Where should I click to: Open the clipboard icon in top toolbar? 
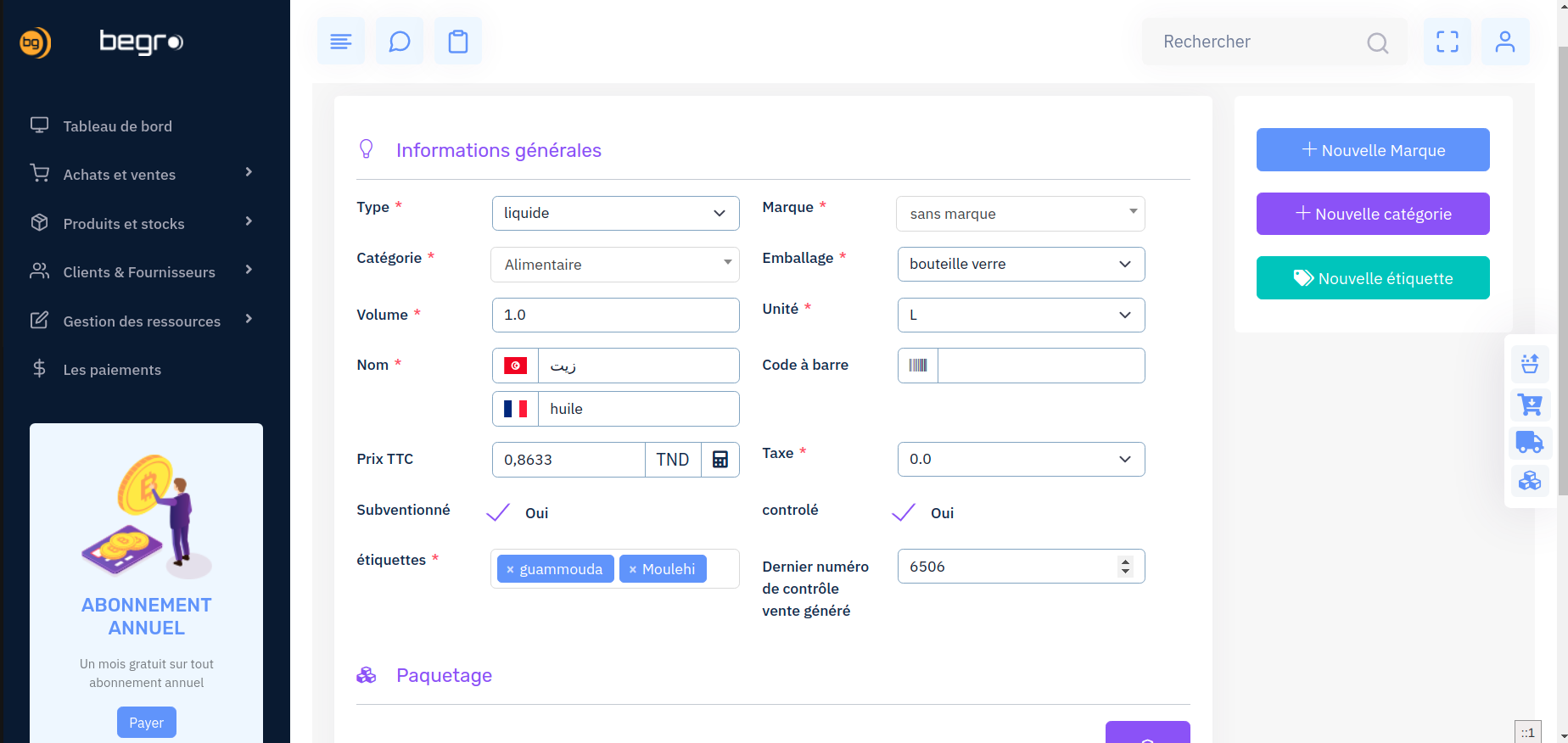[x=458, y=42]
